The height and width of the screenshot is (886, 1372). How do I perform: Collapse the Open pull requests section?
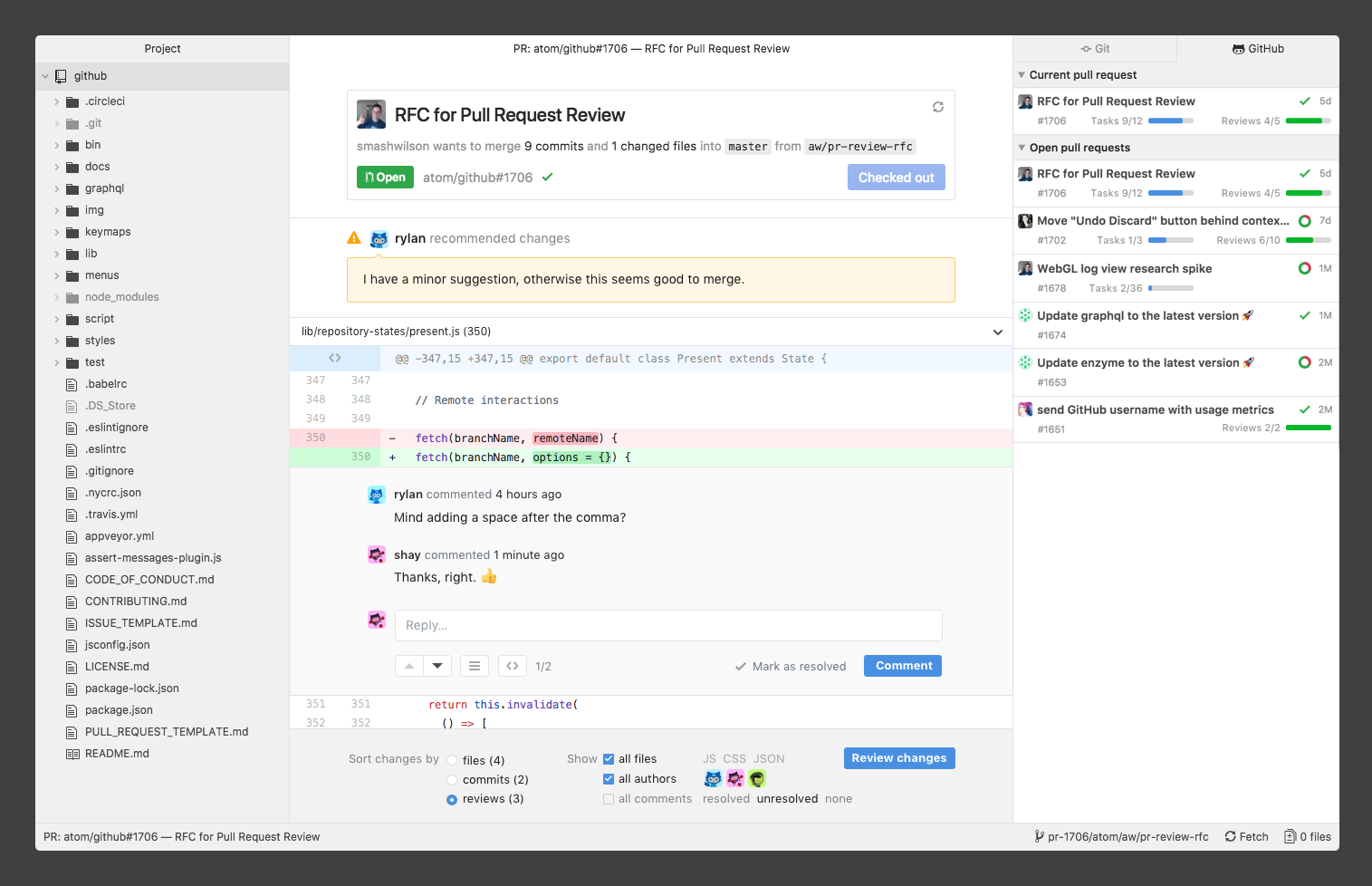coord(1022,148)
